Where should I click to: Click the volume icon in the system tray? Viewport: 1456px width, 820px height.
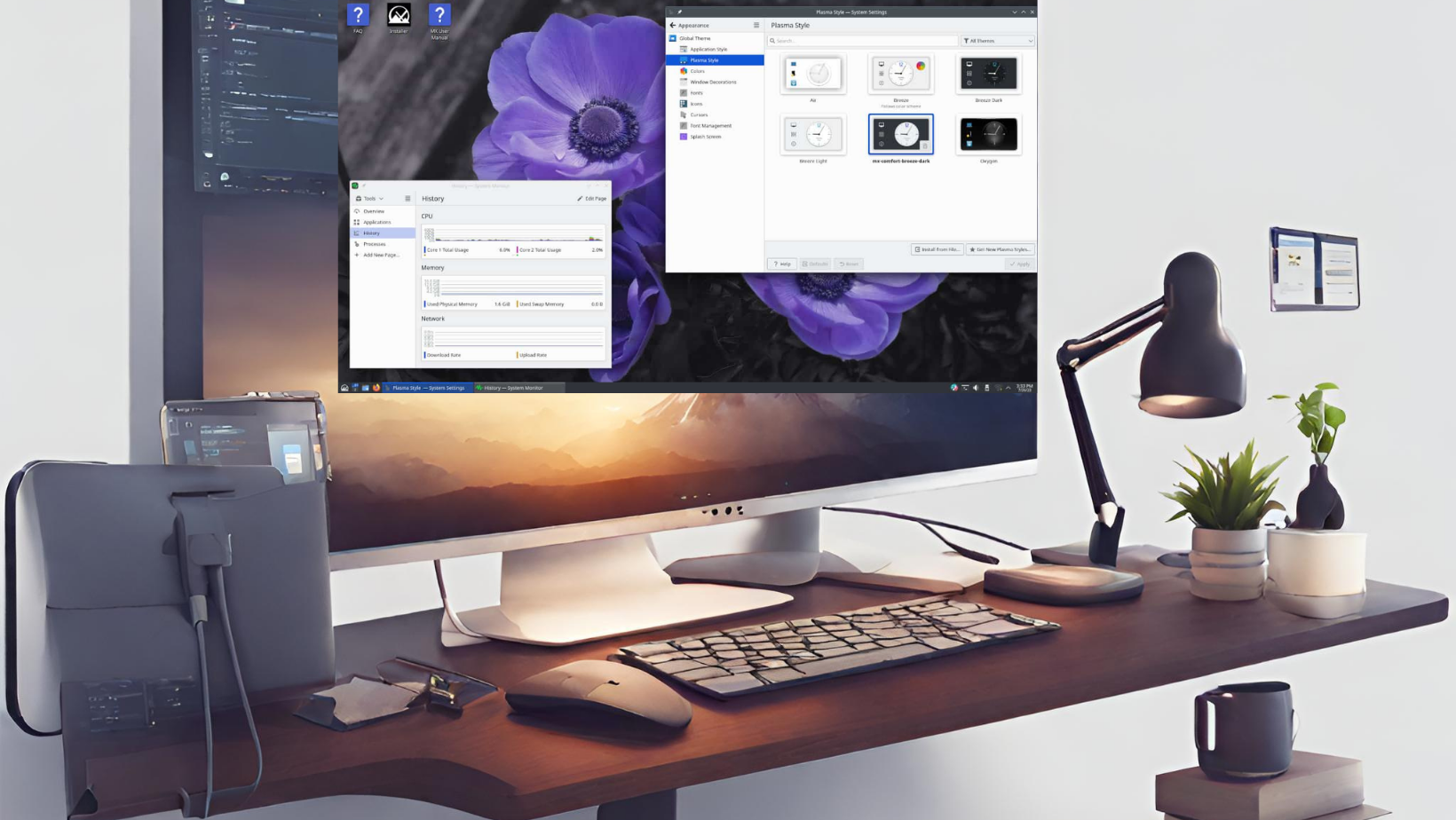(x=976, y=388)
